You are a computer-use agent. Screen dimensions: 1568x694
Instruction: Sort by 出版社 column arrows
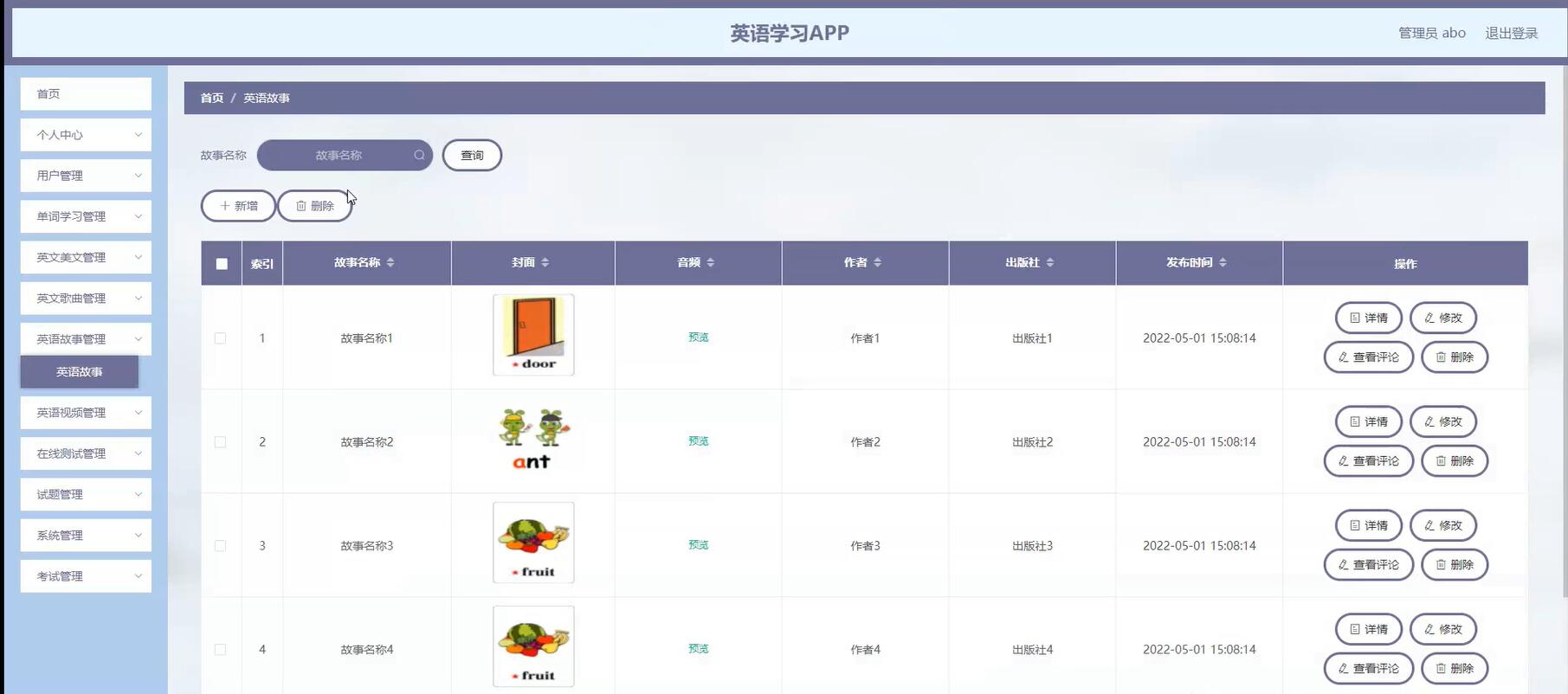[1049, 262]
